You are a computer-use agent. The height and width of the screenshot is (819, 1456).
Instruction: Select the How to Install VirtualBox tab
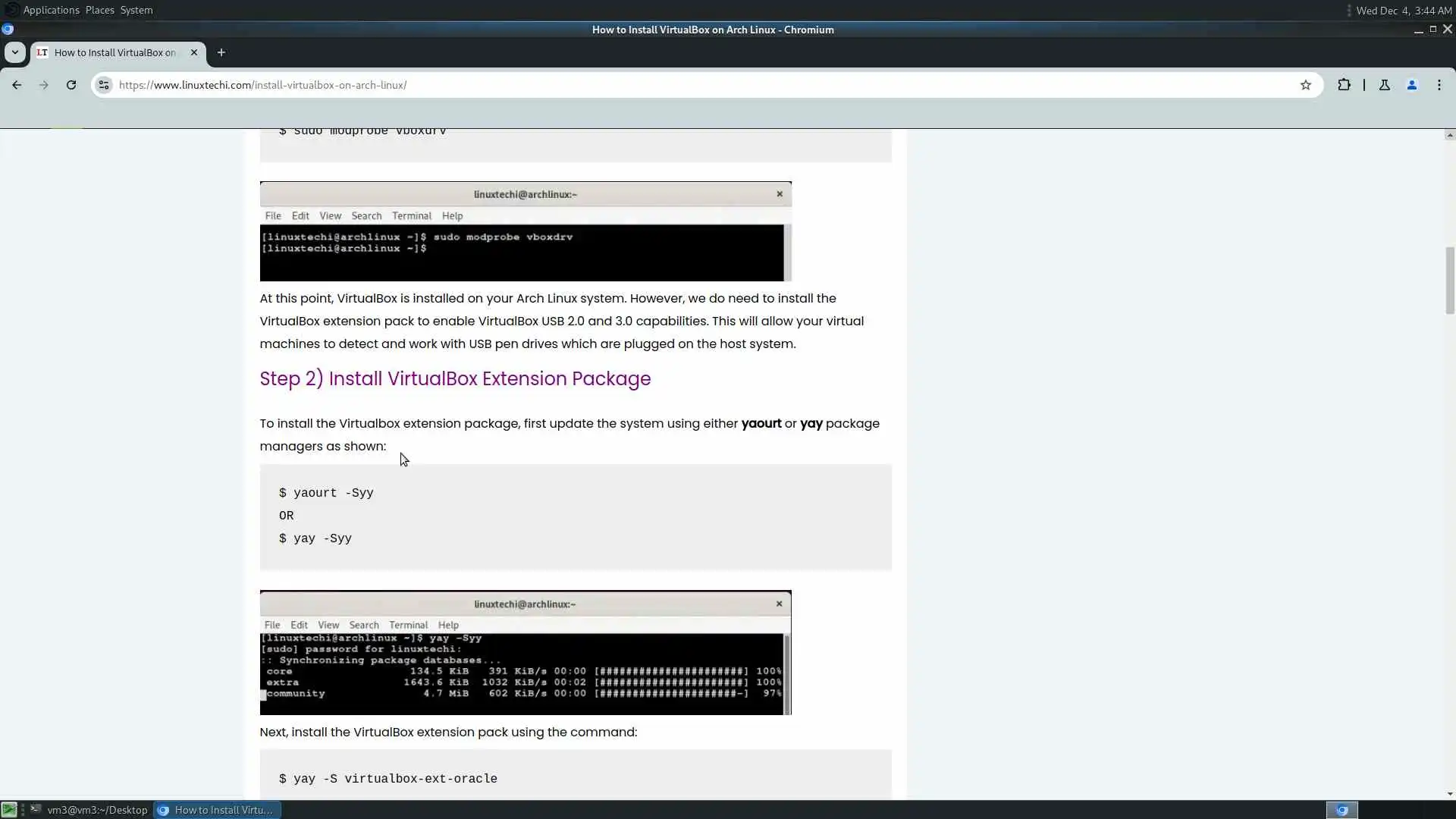pyautogui.click(x=114, y=52)
